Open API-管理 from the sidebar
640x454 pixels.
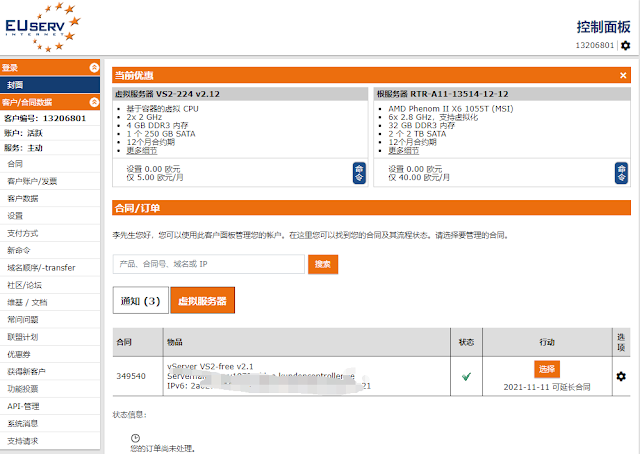coord(23,405)
